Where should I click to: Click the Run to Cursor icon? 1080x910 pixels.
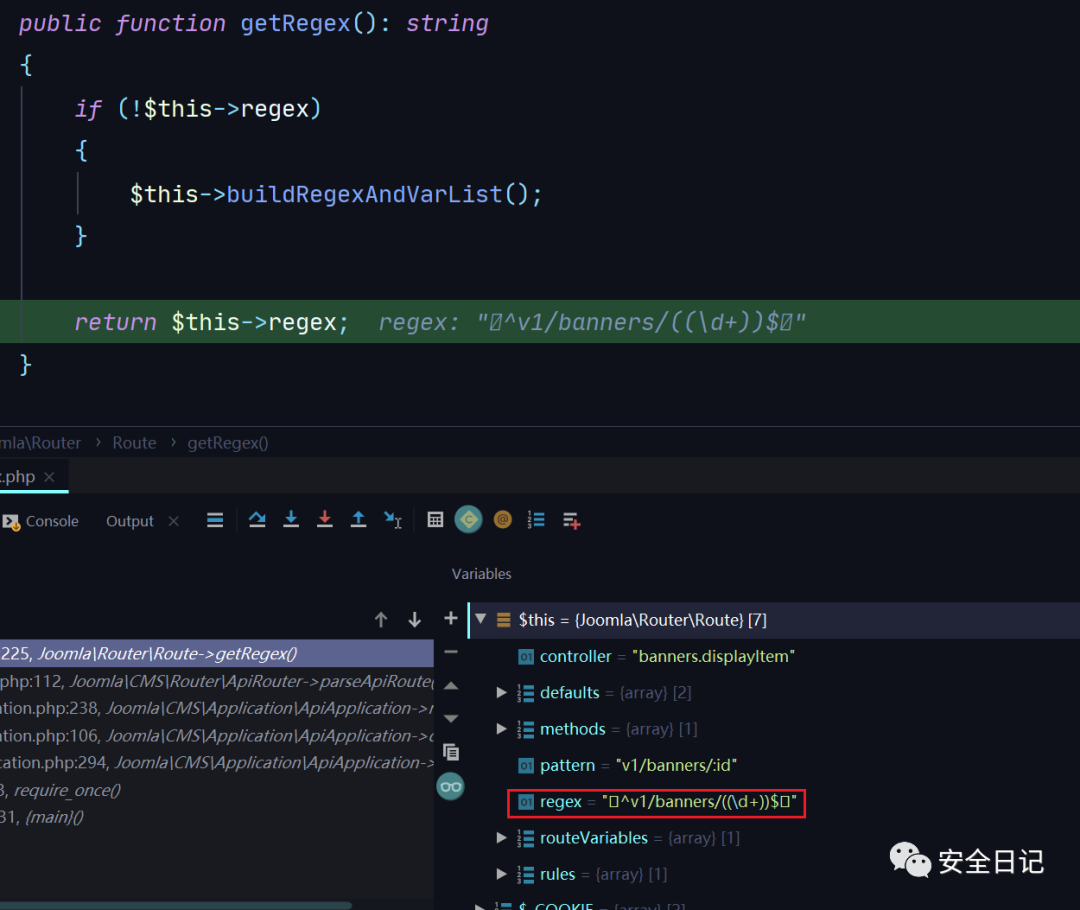click(x=393, y=519)
